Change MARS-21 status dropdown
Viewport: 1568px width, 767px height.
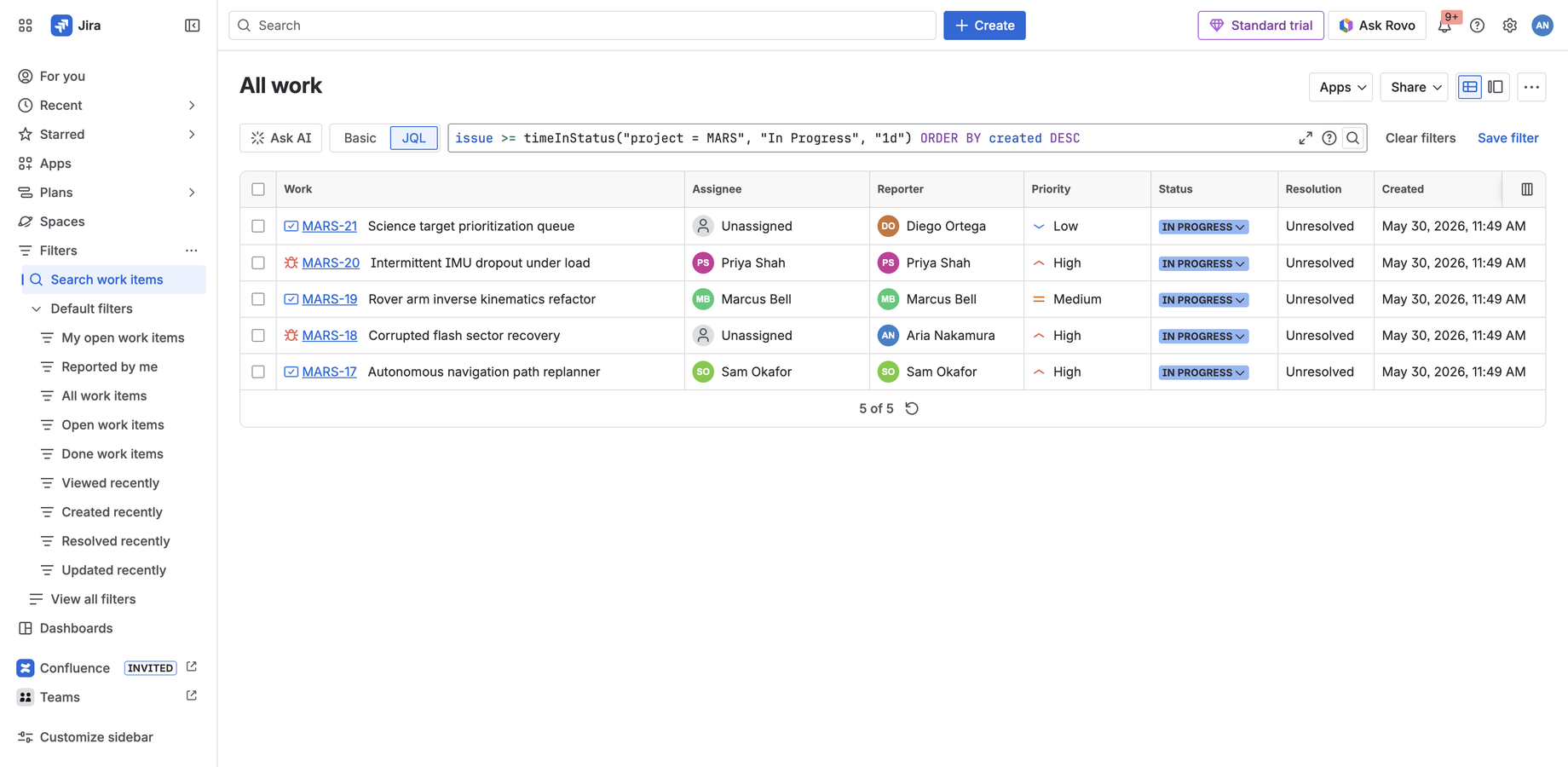1203,227
